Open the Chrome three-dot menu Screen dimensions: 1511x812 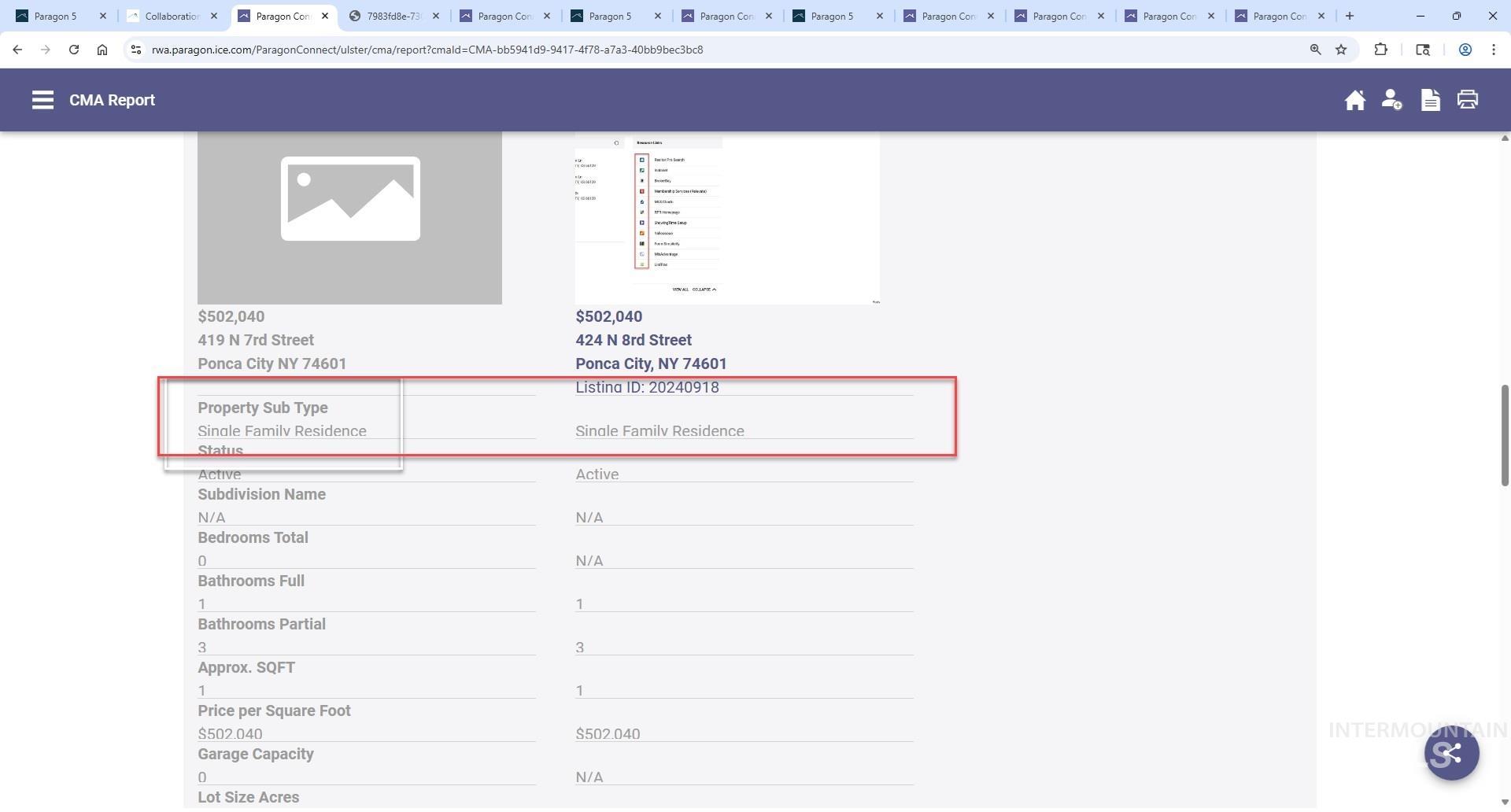coord(1493,50)
